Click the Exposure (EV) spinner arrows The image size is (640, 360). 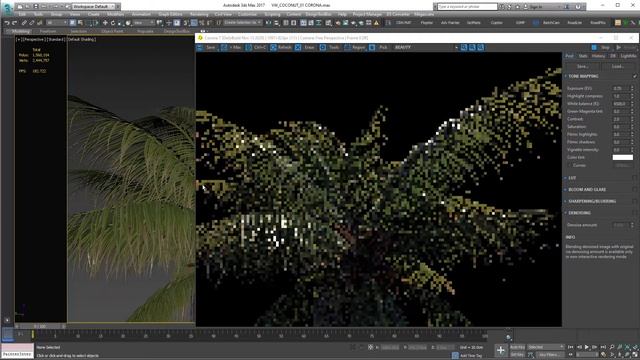632,88
